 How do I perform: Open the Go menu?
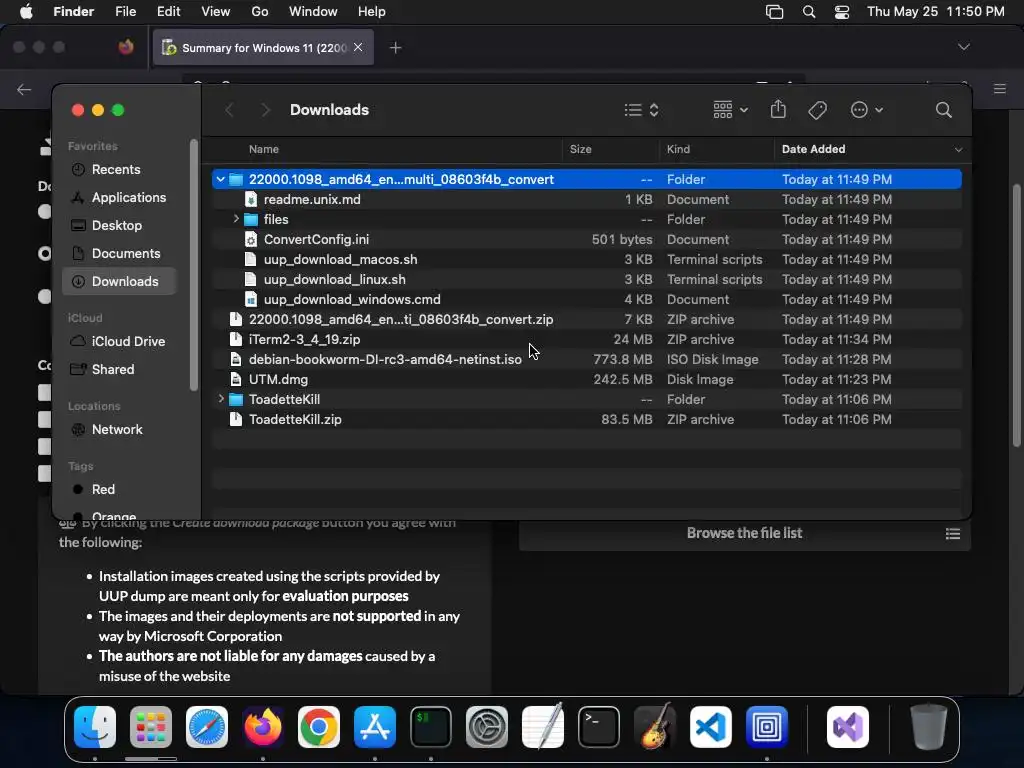click(x=260, y=12)
